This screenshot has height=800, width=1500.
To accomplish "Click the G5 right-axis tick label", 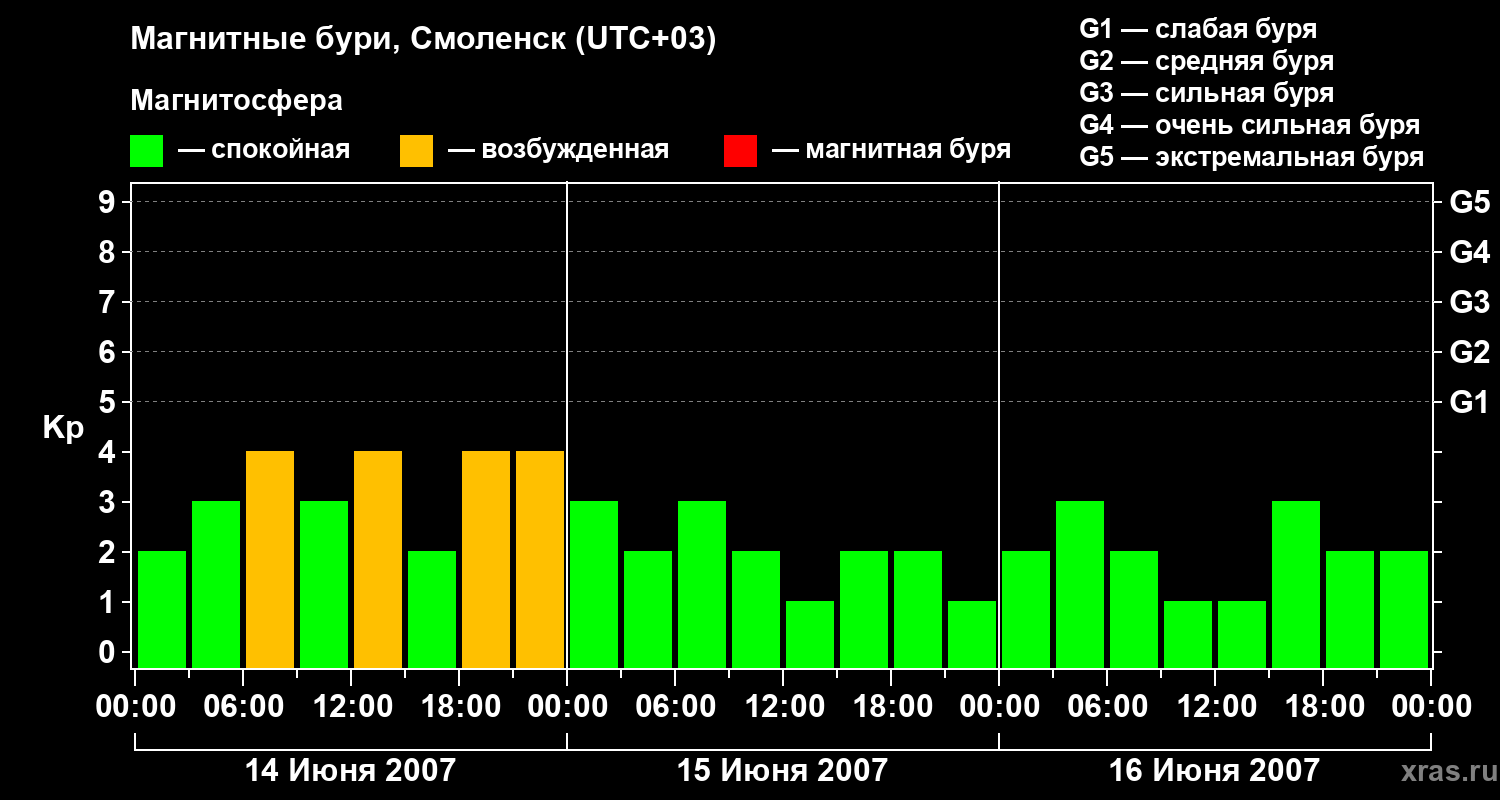I will tap(1470, 202).
